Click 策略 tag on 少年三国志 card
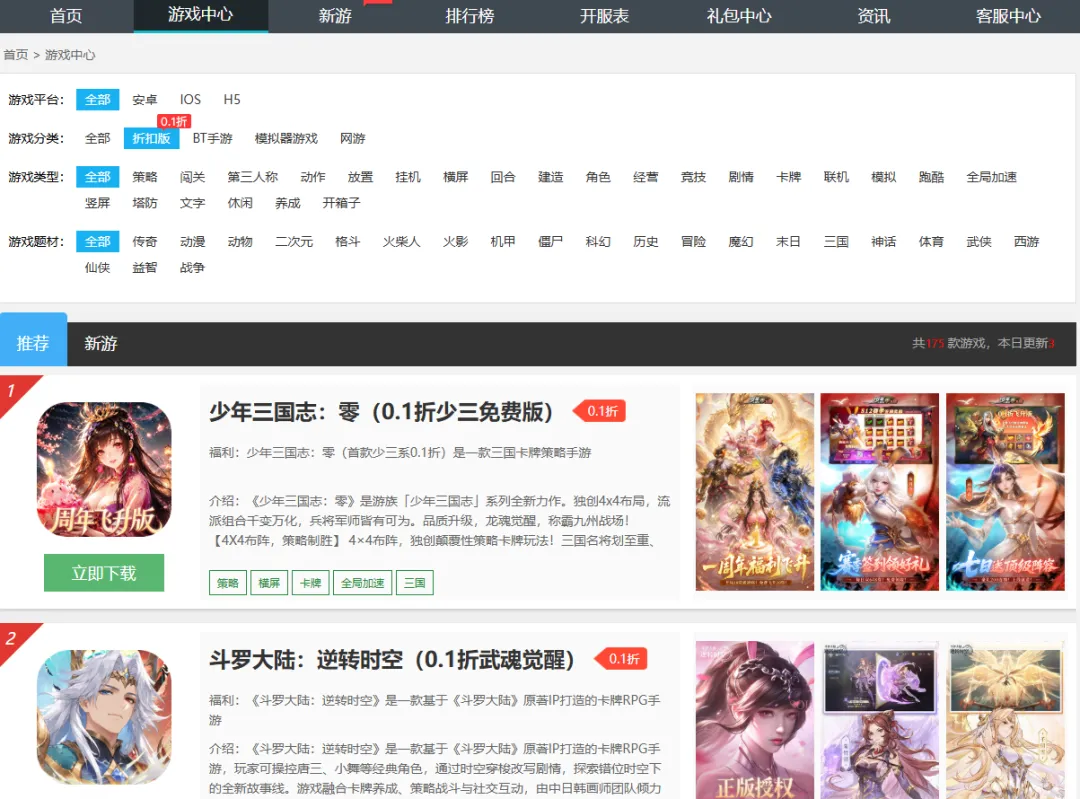 pos(228,583)
